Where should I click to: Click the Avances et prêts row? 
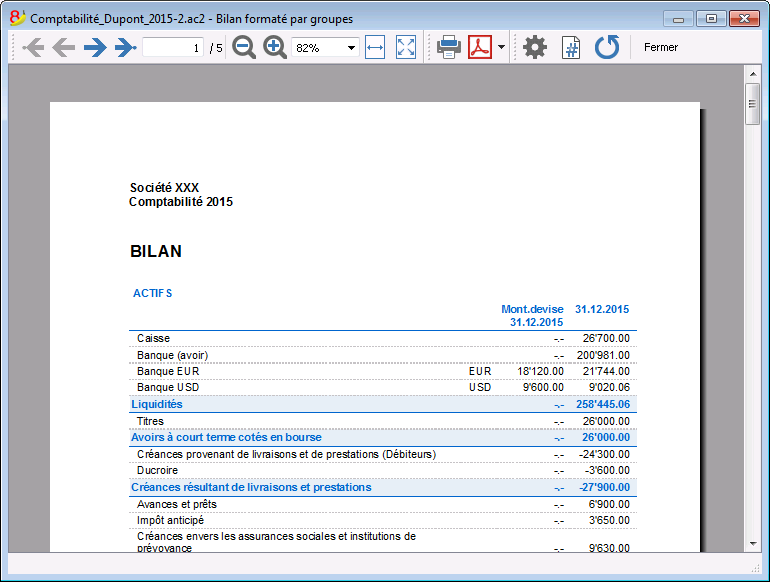383,504
